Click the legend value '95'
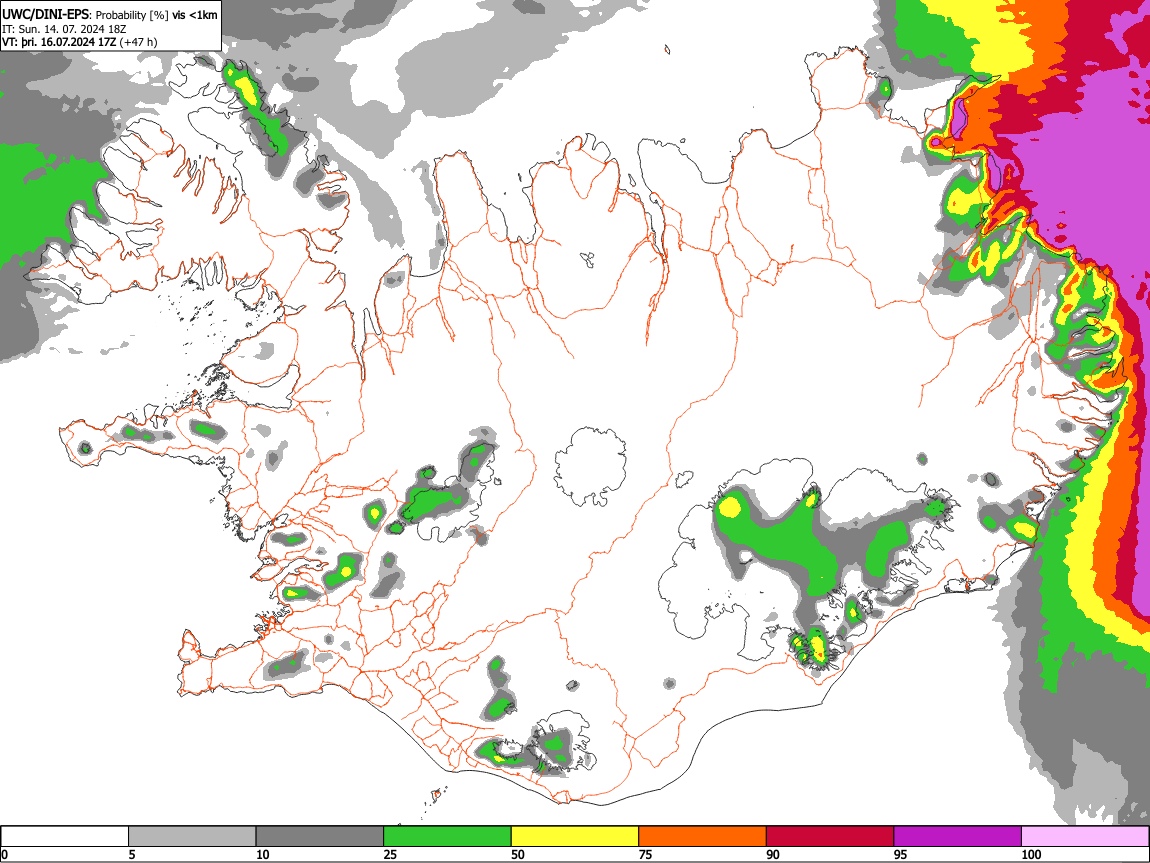 [901, 854]
